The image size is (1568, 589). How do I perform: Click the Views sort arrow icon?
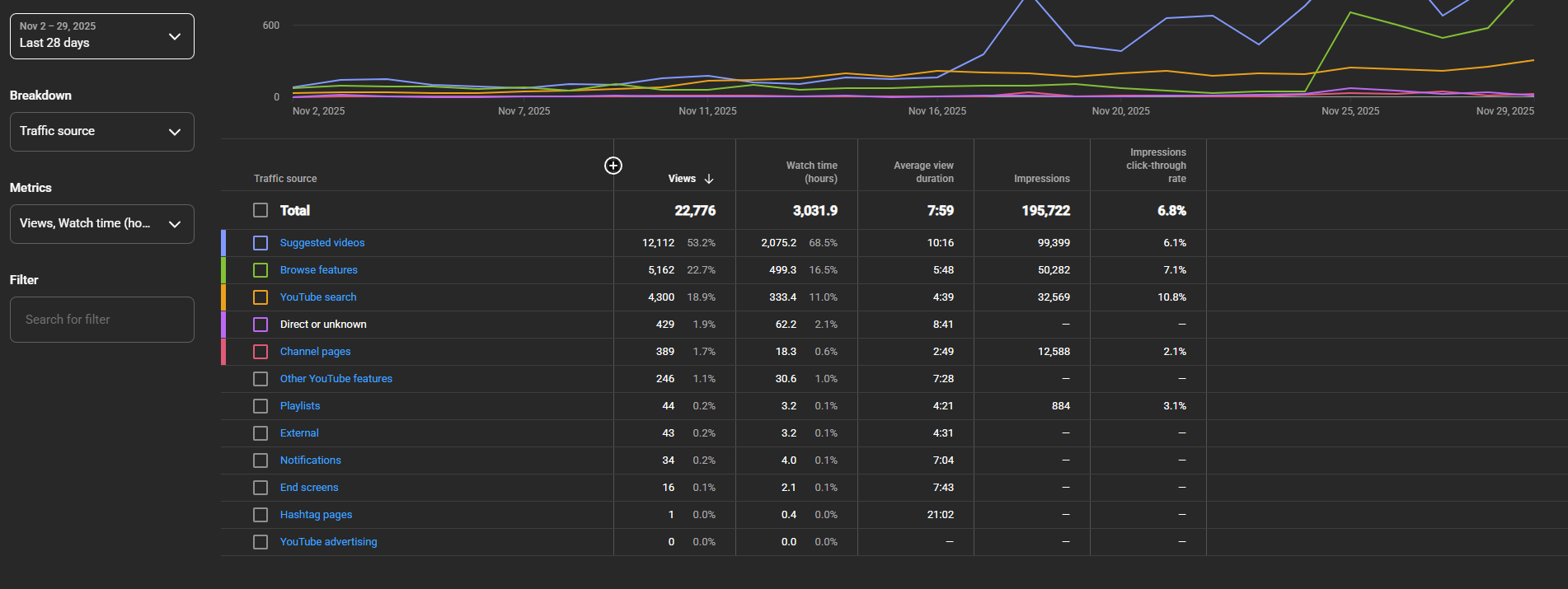[x=709, y=179]
